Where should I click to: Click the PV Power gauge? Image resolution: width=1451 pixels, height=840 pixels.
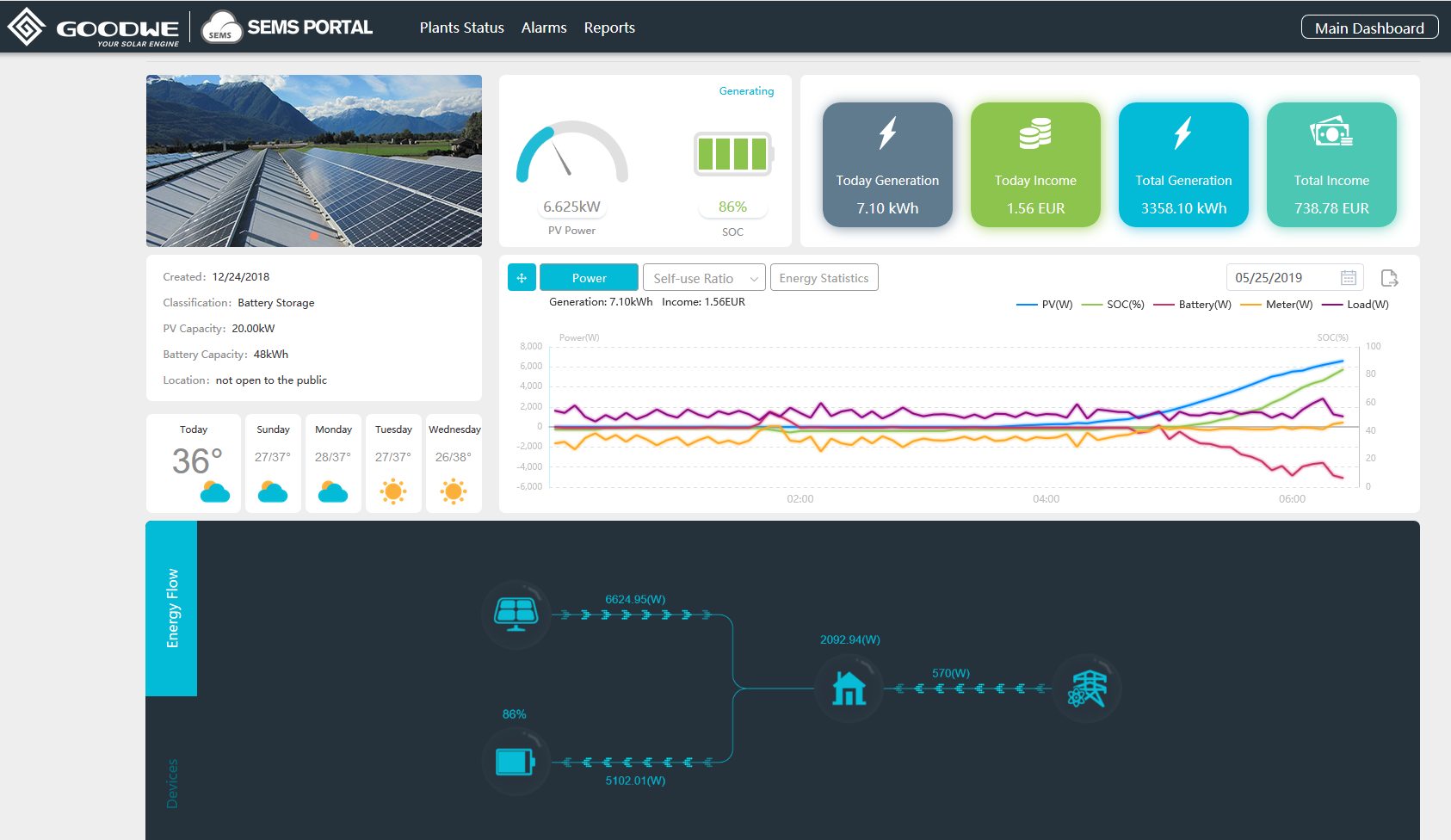pos(572,153)
